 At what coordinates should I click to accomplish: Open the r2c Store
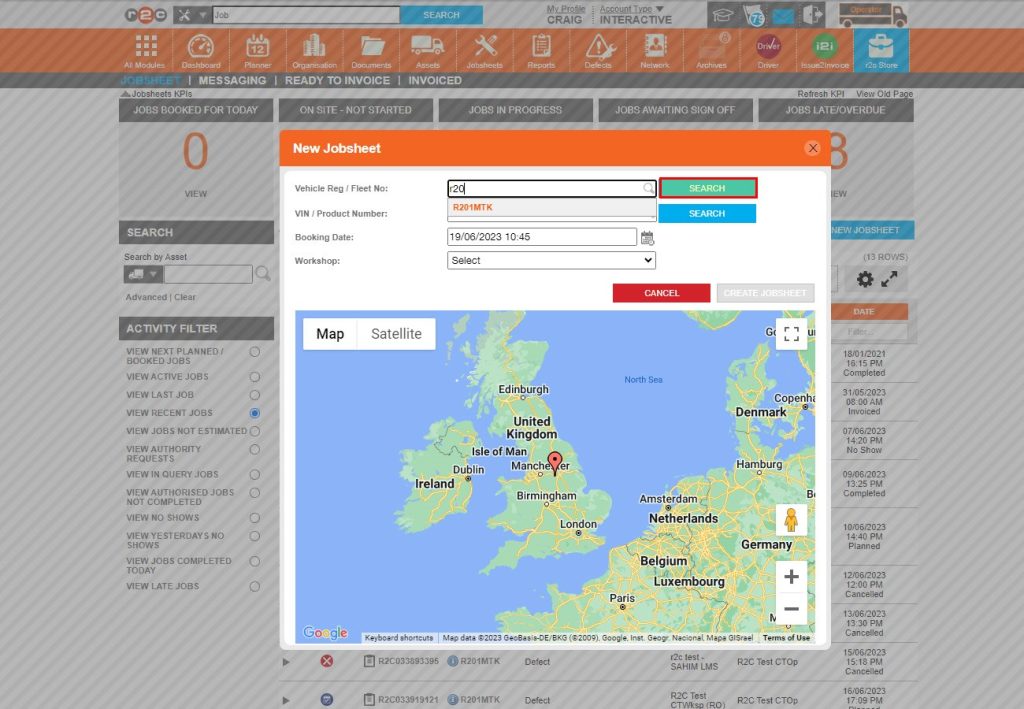tap(881, 48)
